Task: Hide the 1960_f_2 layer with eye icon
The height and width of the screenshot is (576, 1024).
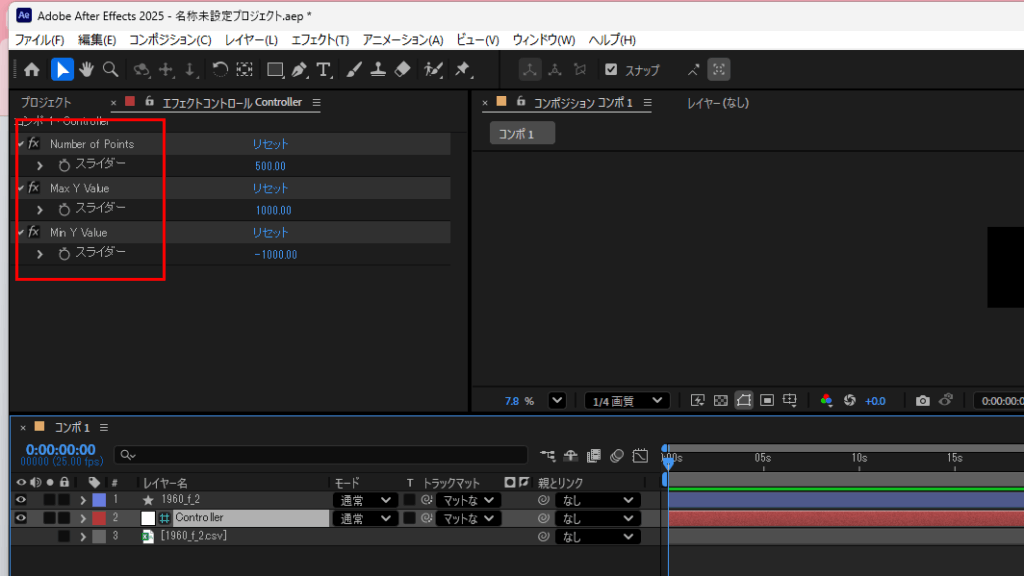Action: tap(20, 500)
